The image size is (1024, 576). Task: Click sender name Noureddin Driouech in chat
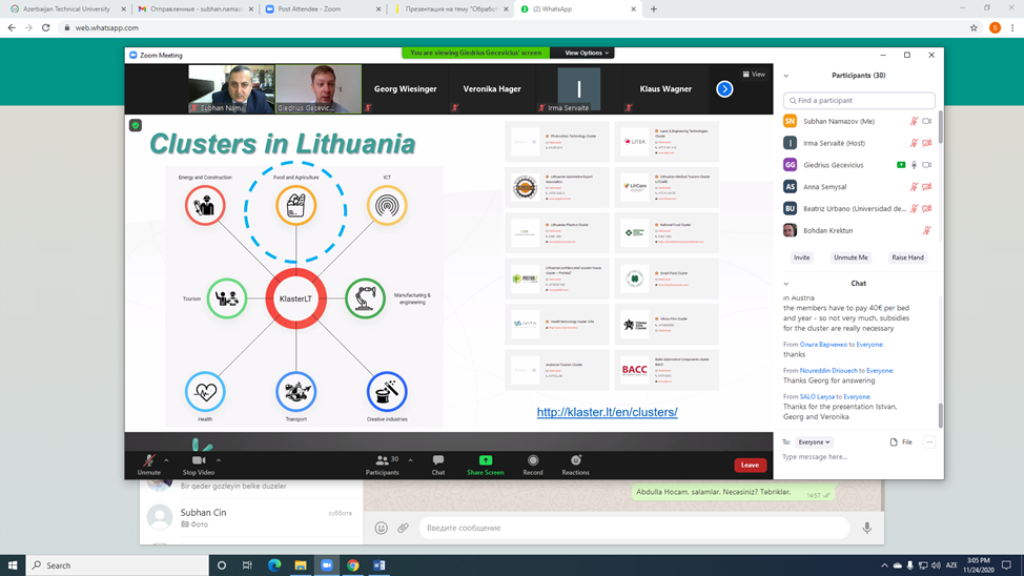(x=828, y=370)
